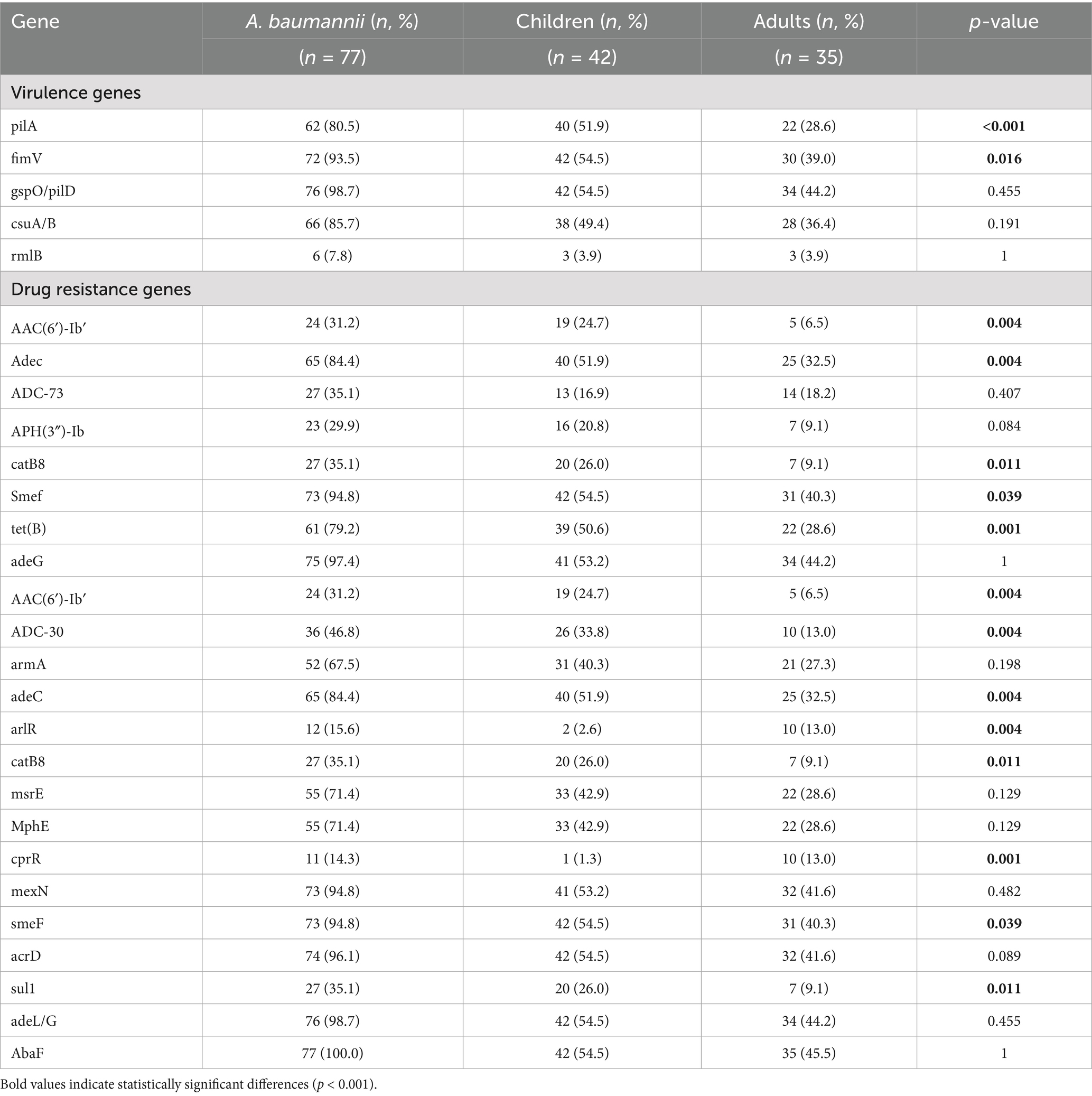1092x1096 pixels.
Task: Click the Children column header
Action: (x=582, y=22)
